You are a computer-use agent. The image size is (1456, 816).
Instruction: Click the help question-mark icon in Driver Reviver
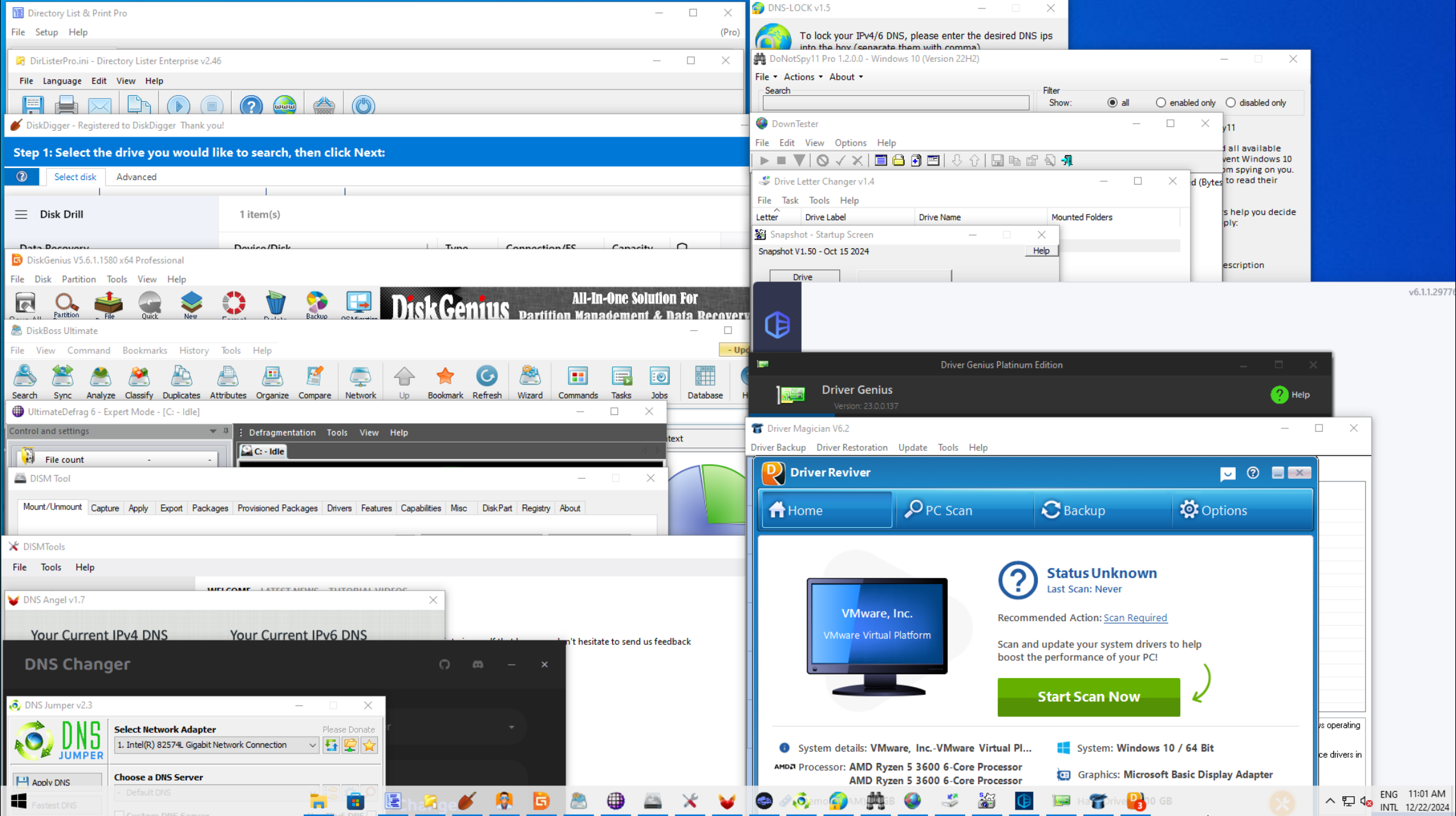1253,472
